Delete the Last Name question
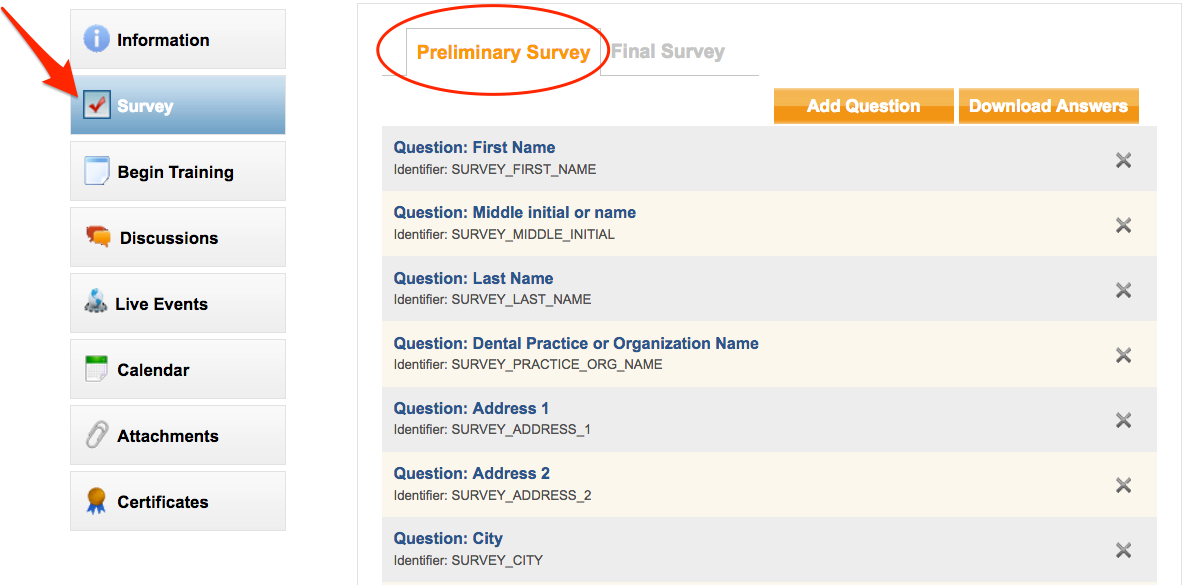Viewport: 1198px width, 585px height. tap(1123, 290)
